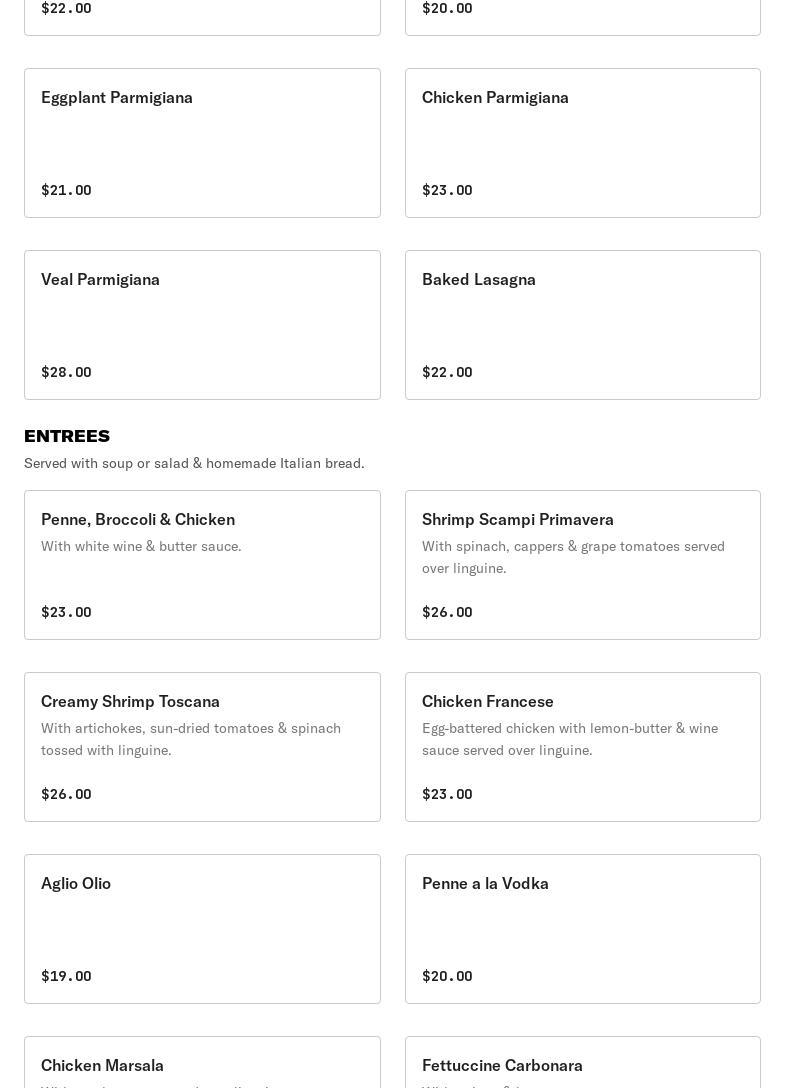Open Shrimp Scampi Primavera details
785x1088 pixels.
pyautogui.click(x=582, y=565)
